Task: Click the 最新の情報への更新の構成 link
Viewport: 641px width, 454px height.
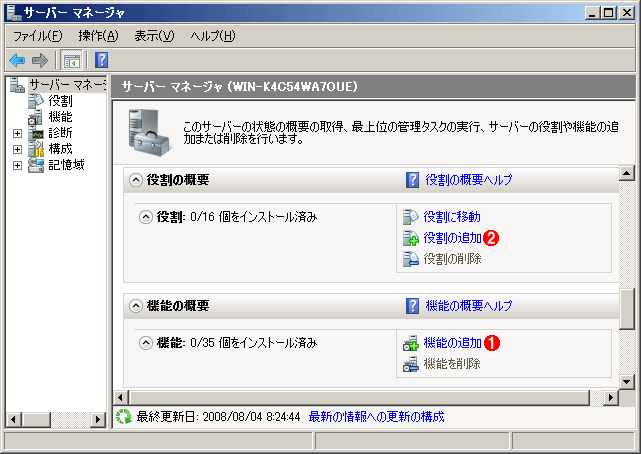Action: (376, 417)
